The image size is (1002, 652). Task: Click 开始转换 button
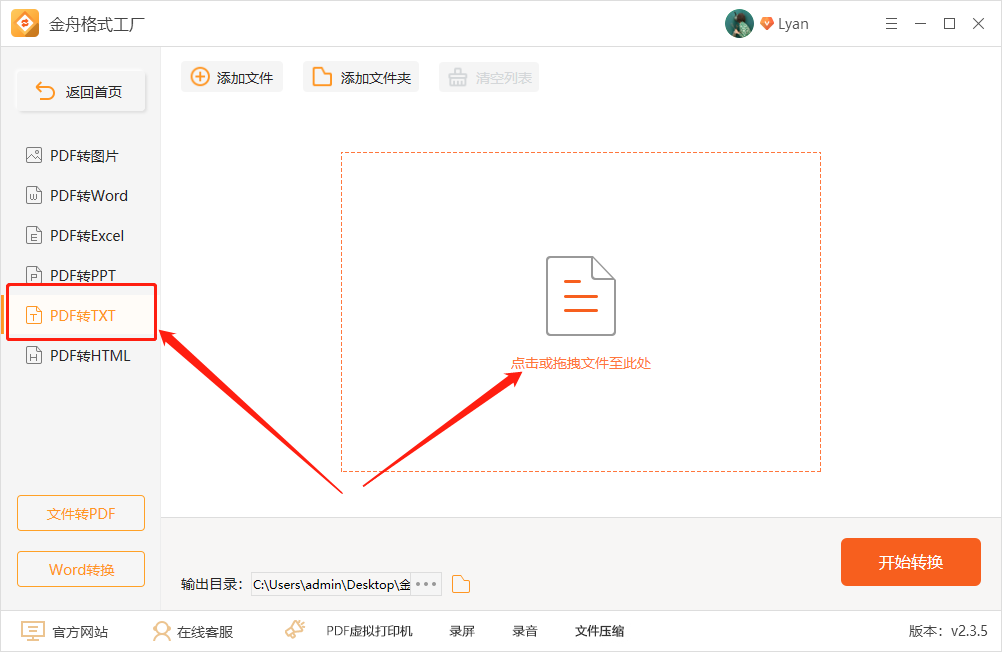point(911,562)
